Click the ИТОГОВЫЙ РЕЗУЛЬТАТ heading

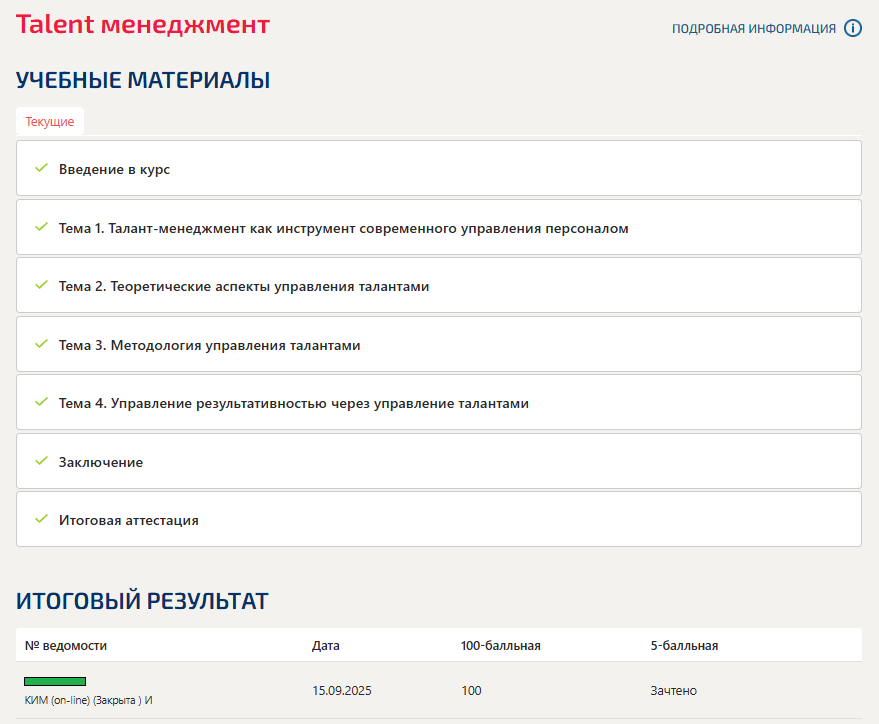click(x=142, y=601)
